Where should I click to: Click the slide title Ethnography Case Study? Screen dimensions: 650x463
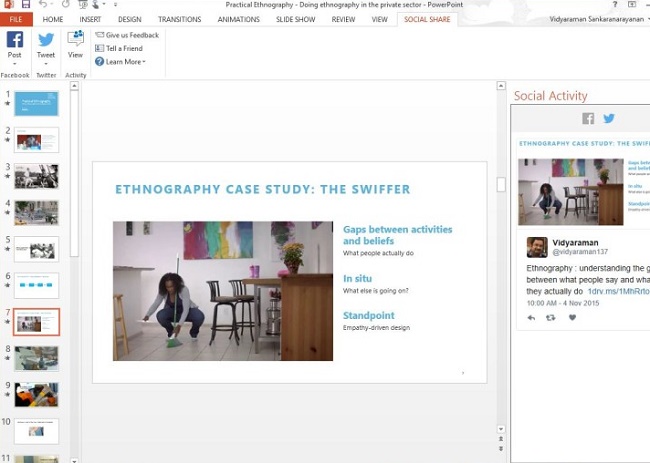point(263,189)
